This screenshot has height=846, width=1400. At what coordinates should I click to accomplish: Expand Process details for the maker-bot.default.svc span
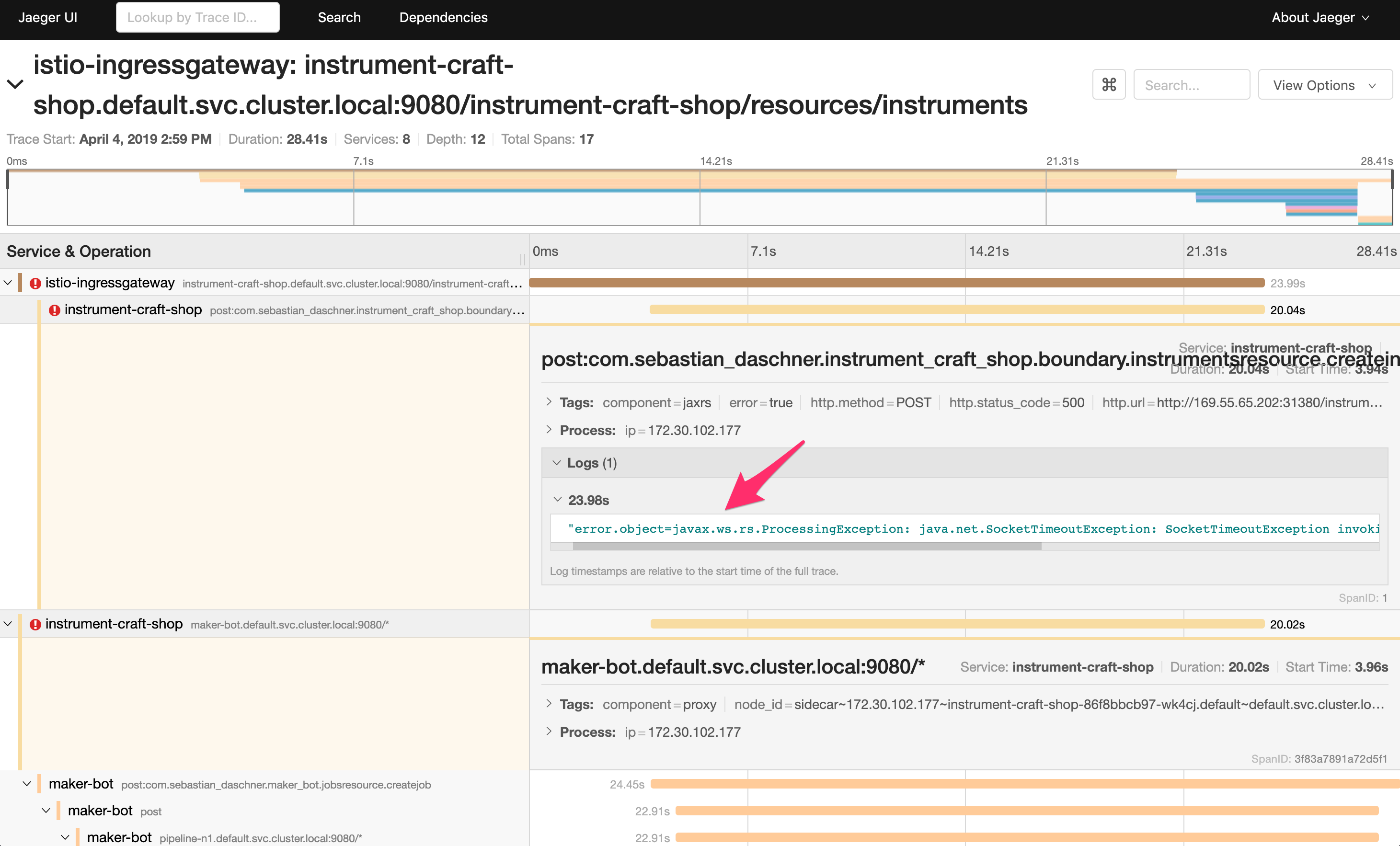point(549,732)
